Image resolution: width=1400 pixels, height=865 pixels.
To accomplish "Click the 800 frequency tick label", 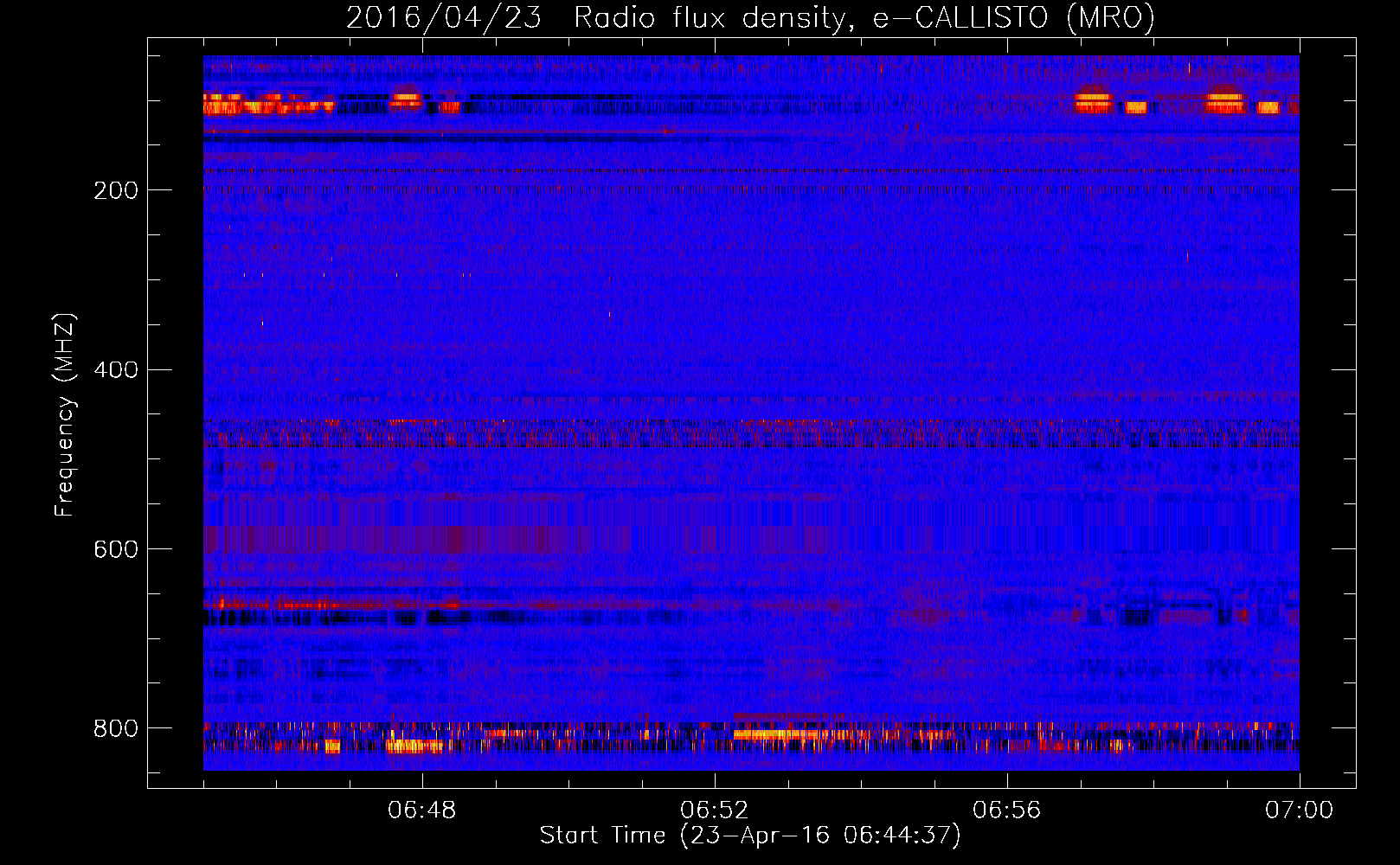I will (x=115, y=728).
